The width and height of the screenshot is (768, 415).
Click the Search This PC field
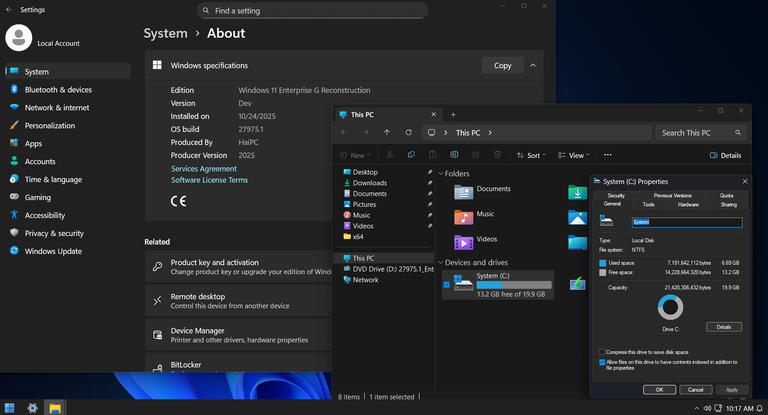(x=701, y=132)
